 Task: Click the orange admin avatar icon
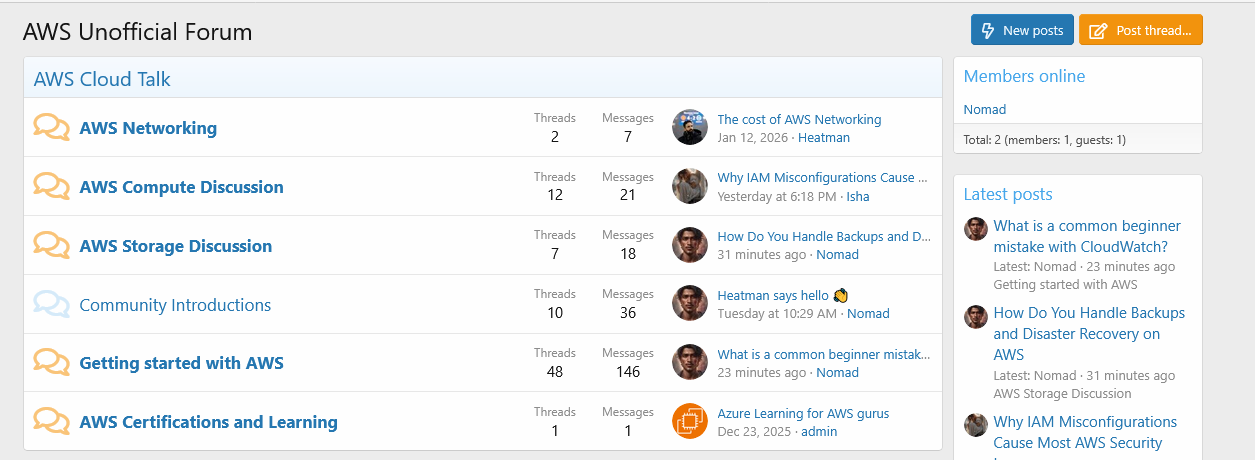pos(690,421)
